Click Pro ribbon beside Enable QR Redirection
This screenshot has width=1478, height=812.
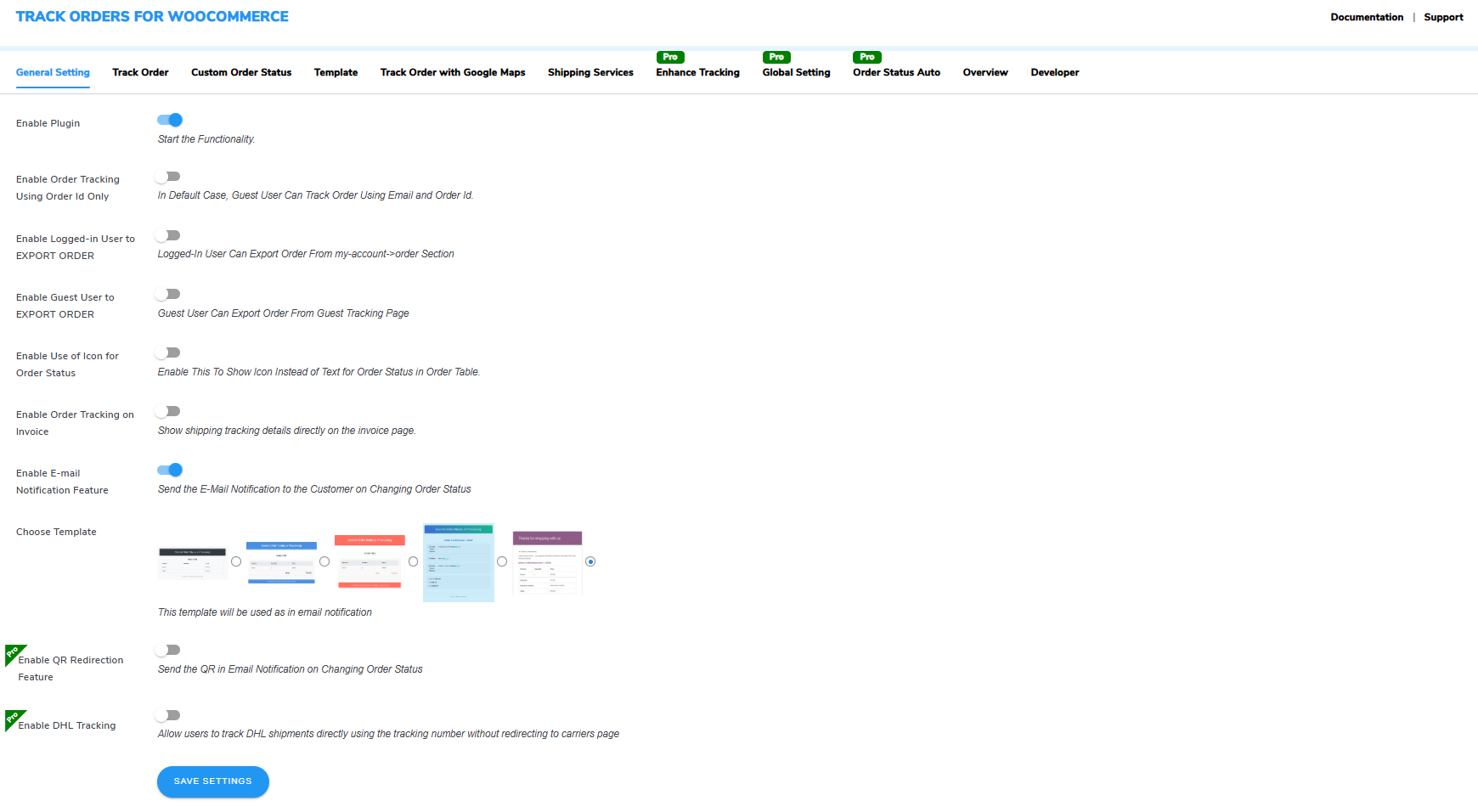(x=14, y=653)
